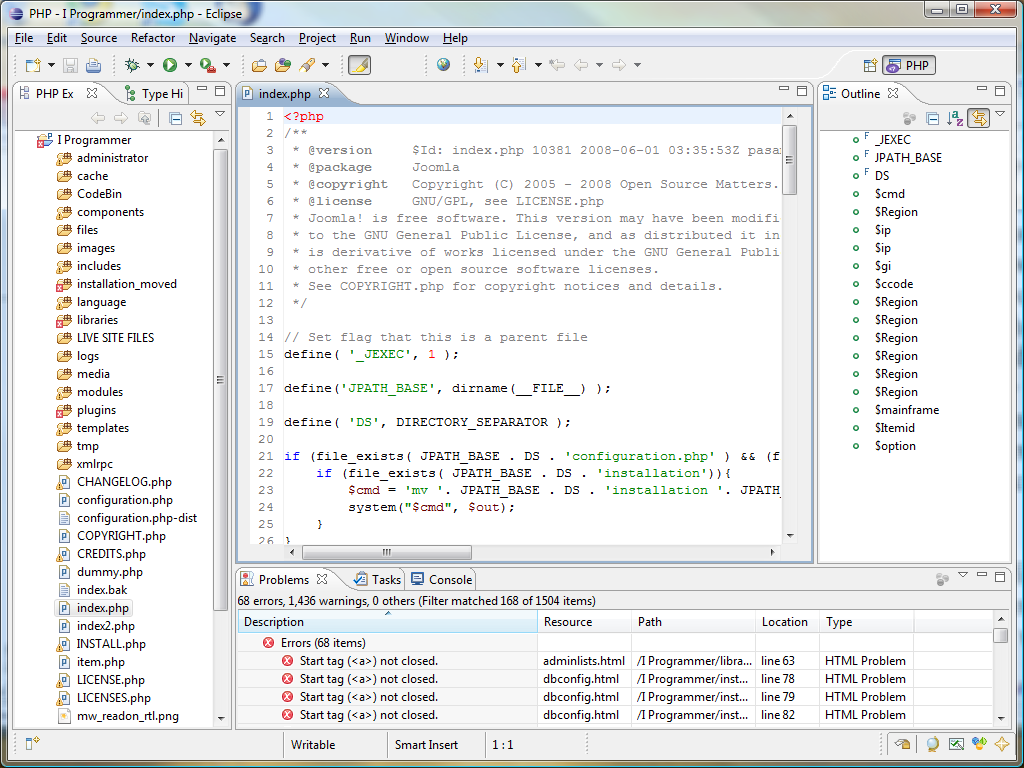
Task: Click the Save floppy disk icon
Action: tap(71, 65)
